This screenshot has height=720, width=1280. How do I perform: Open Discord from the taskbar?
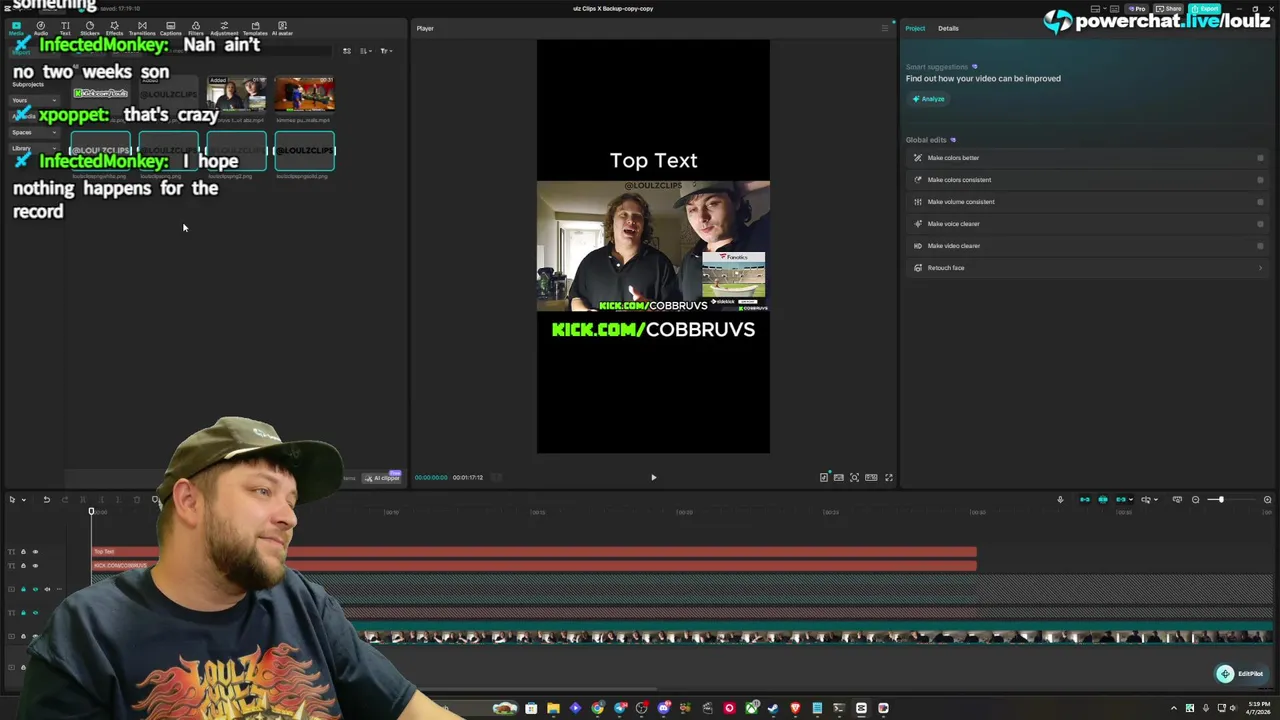tap(663, 708)
